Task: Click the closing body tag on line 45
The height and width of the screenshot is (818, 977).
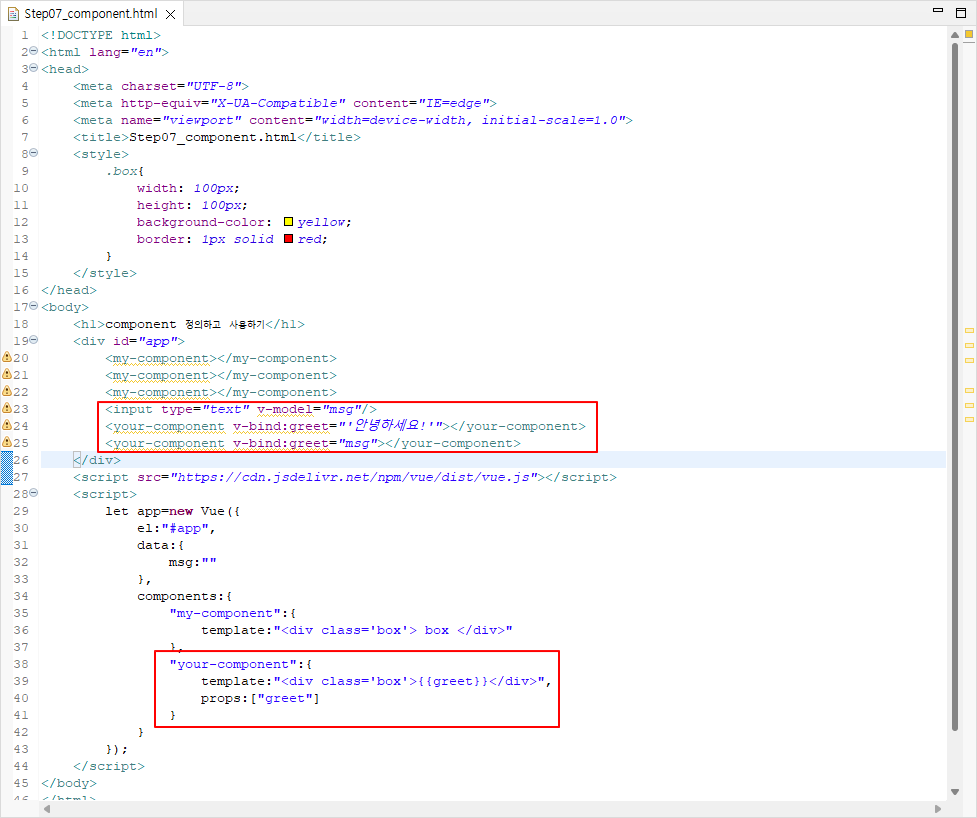Action: click(69, 783)
